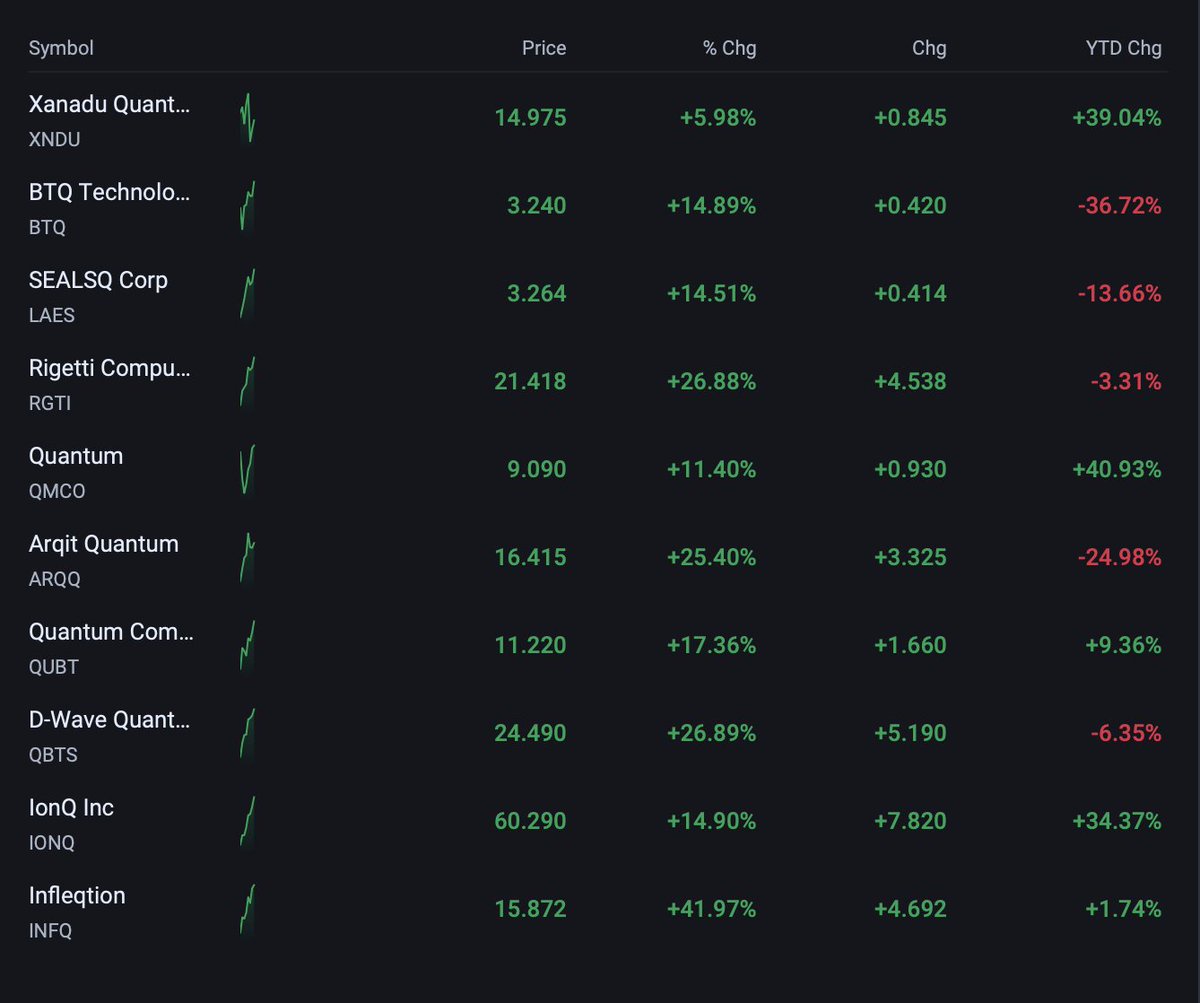
Task: Select the 24.490 price for D-Wave
Action: [530, 734]
